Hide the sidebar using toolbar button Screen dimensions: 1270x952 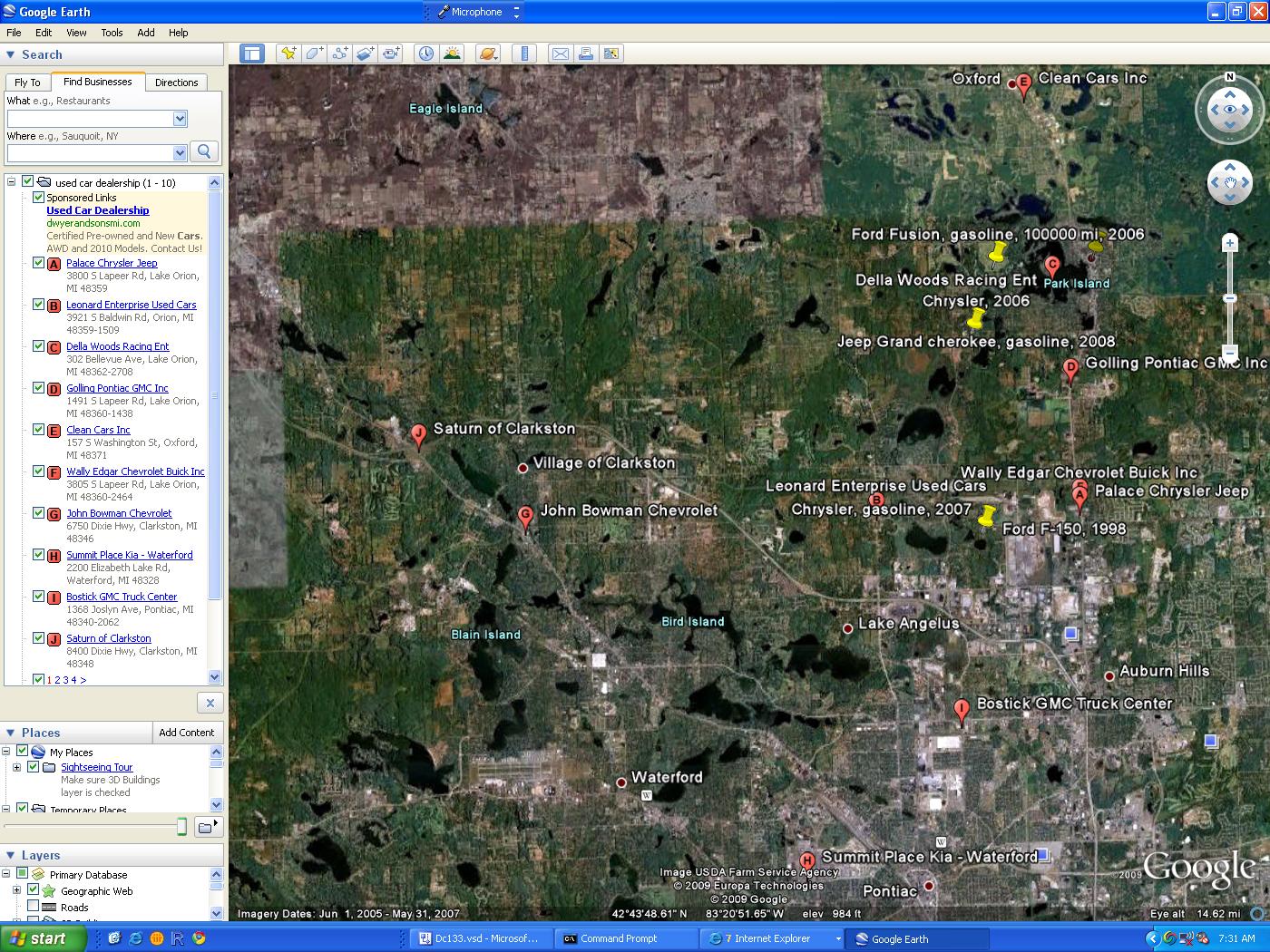[251, 53]
